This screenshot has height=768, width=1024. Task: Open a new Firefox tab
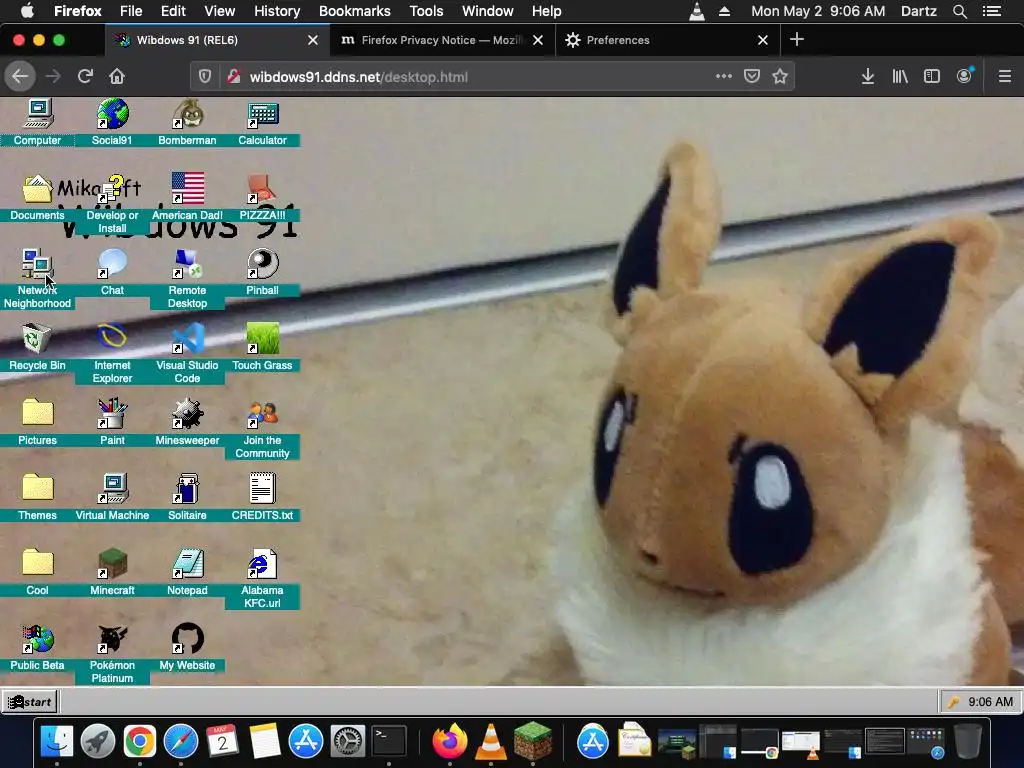tap(797, 40)
